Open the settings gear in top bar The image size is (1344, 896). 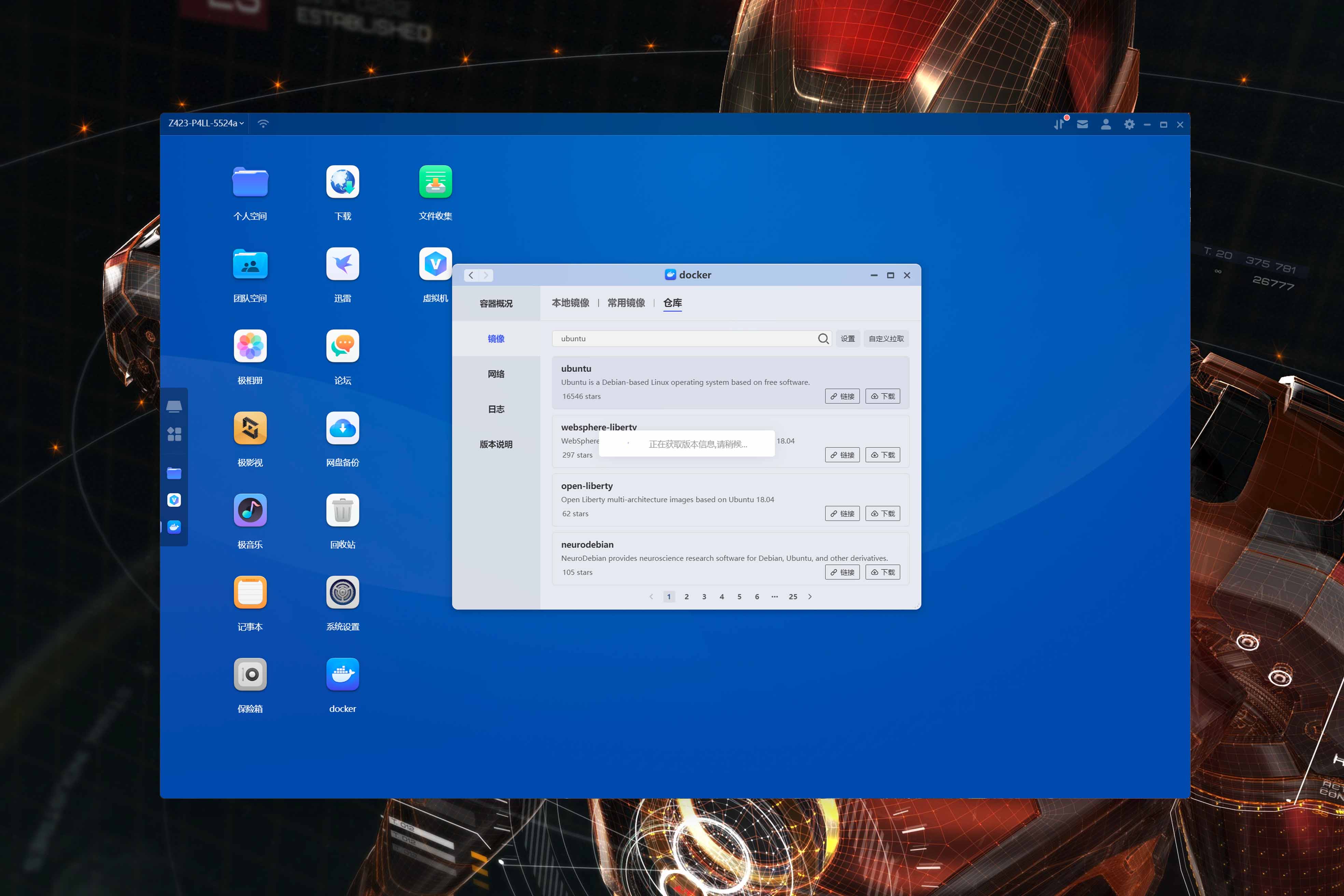(1129, 124)
